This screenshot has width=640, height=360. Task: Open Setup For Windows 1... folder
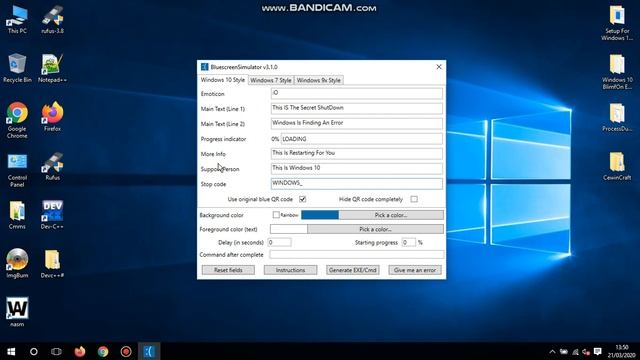point(617,22)
